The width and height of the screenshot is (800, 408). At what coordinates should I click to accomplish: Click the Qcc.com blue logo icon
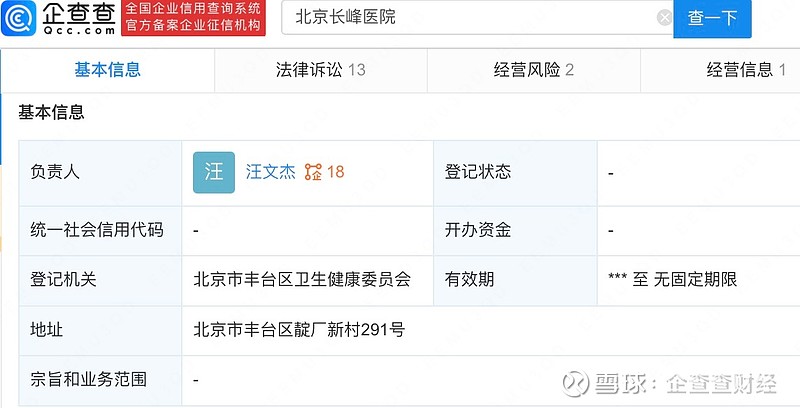[19, 18]
